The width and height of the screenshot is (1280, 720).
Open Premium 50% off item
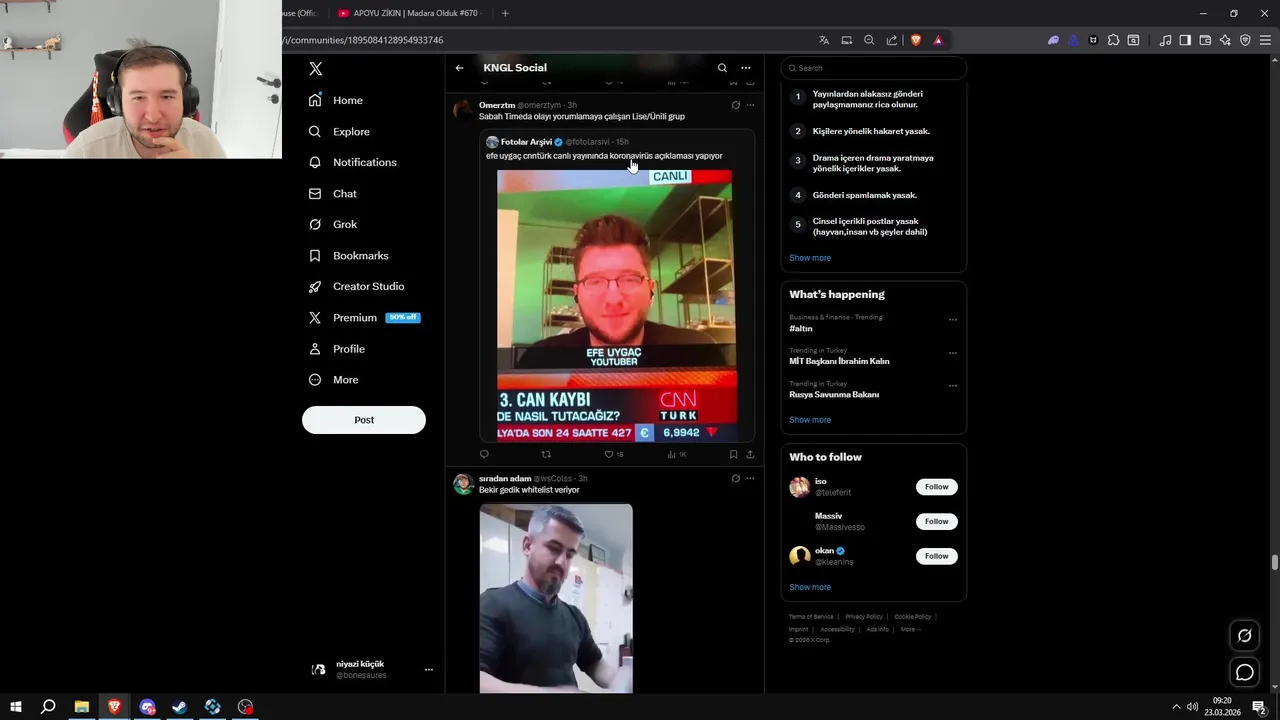coord(364,317)
